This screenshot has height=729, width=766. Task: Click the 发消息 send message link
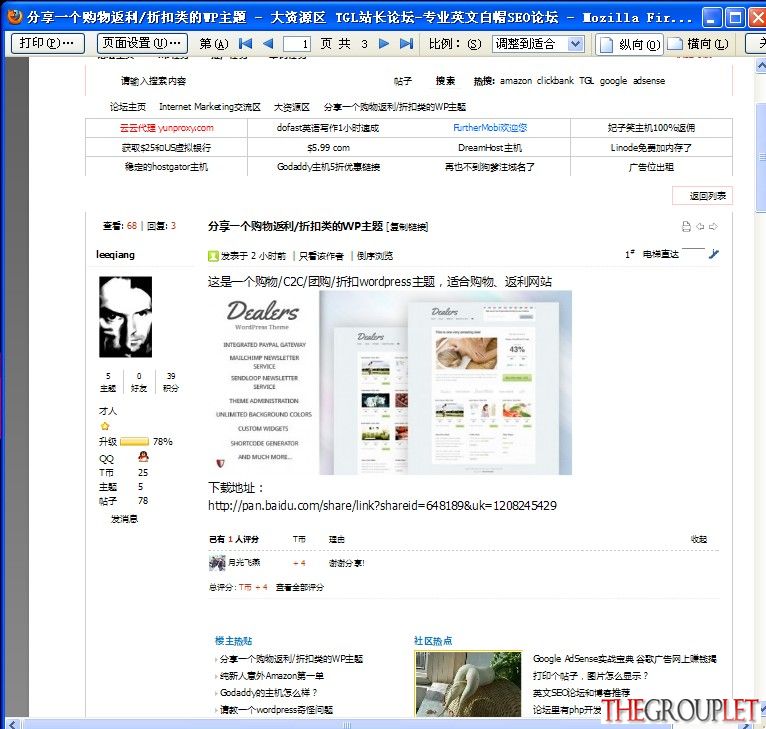[124, 519]
